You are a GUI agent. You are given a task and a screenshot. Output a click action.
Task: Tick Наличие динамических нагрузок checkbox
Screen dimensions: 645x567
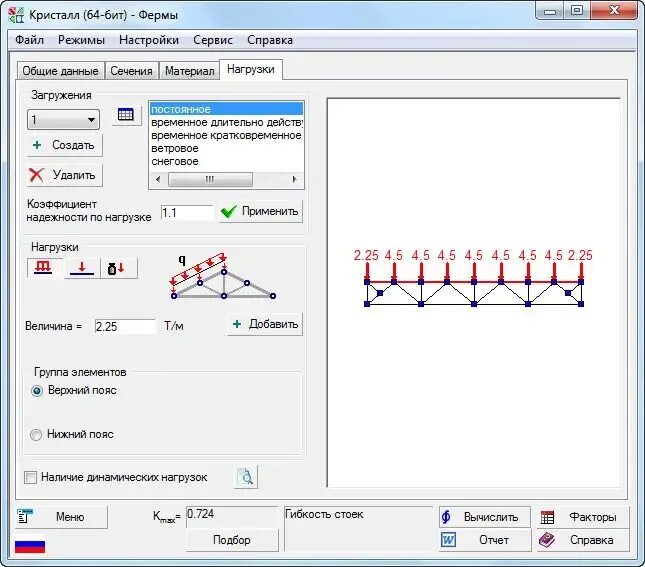pyautogui.click(x=30, y=478)
